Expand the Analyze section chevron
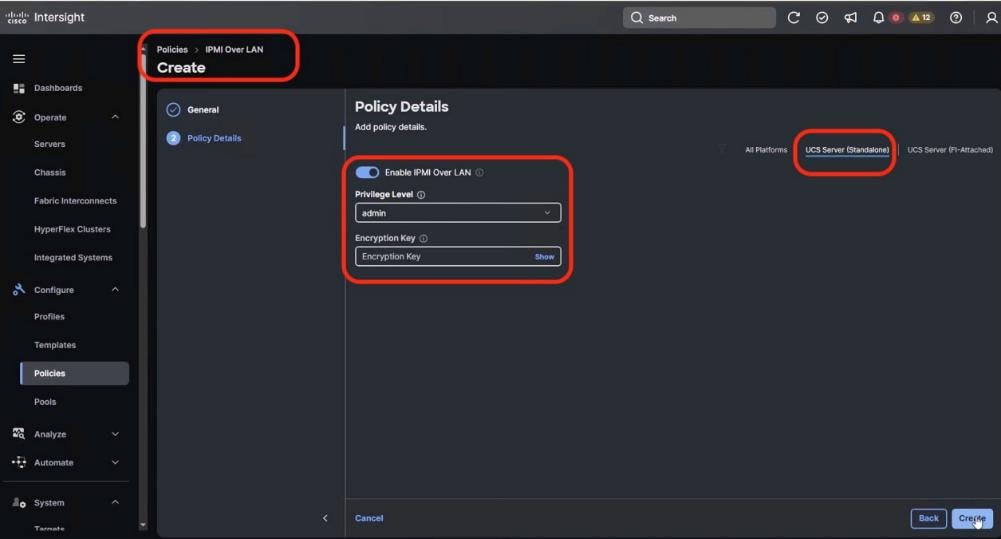This screenshot has height=539, width=1001. (x=115, y=434)
